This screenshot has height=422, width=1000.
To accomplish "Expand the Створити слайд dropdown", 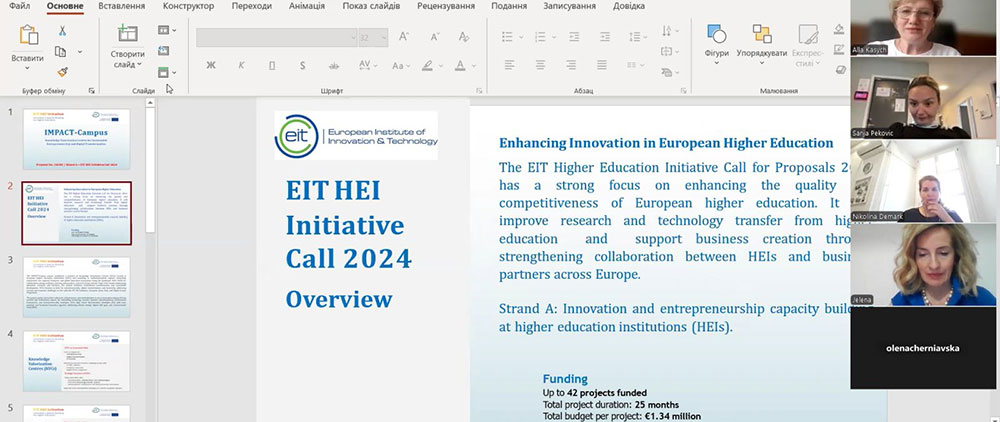I will coord(138,64).
